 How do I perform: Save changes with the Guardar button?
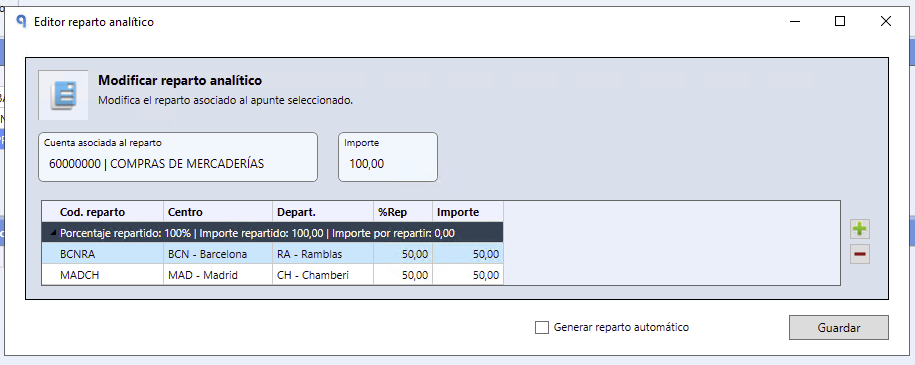(x=839, y=328)
